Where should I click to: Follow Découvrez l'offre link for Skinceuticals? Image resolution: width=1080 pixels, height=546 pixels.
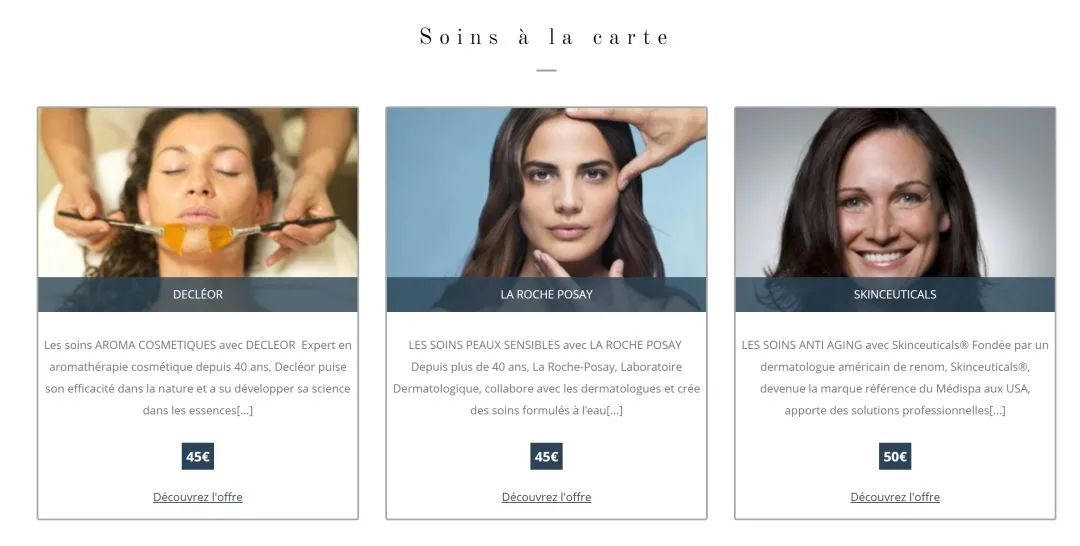(x=895, y=497)
